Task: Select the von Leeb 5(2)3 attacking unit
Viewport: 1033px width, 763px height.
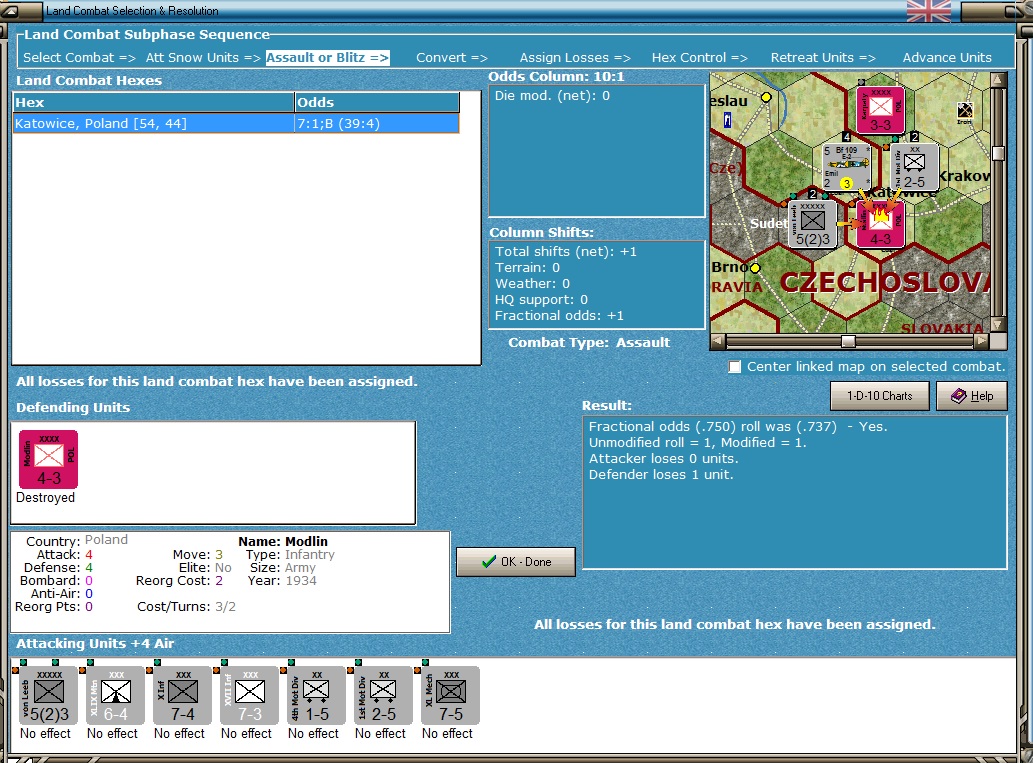Action: coord(48,696)
